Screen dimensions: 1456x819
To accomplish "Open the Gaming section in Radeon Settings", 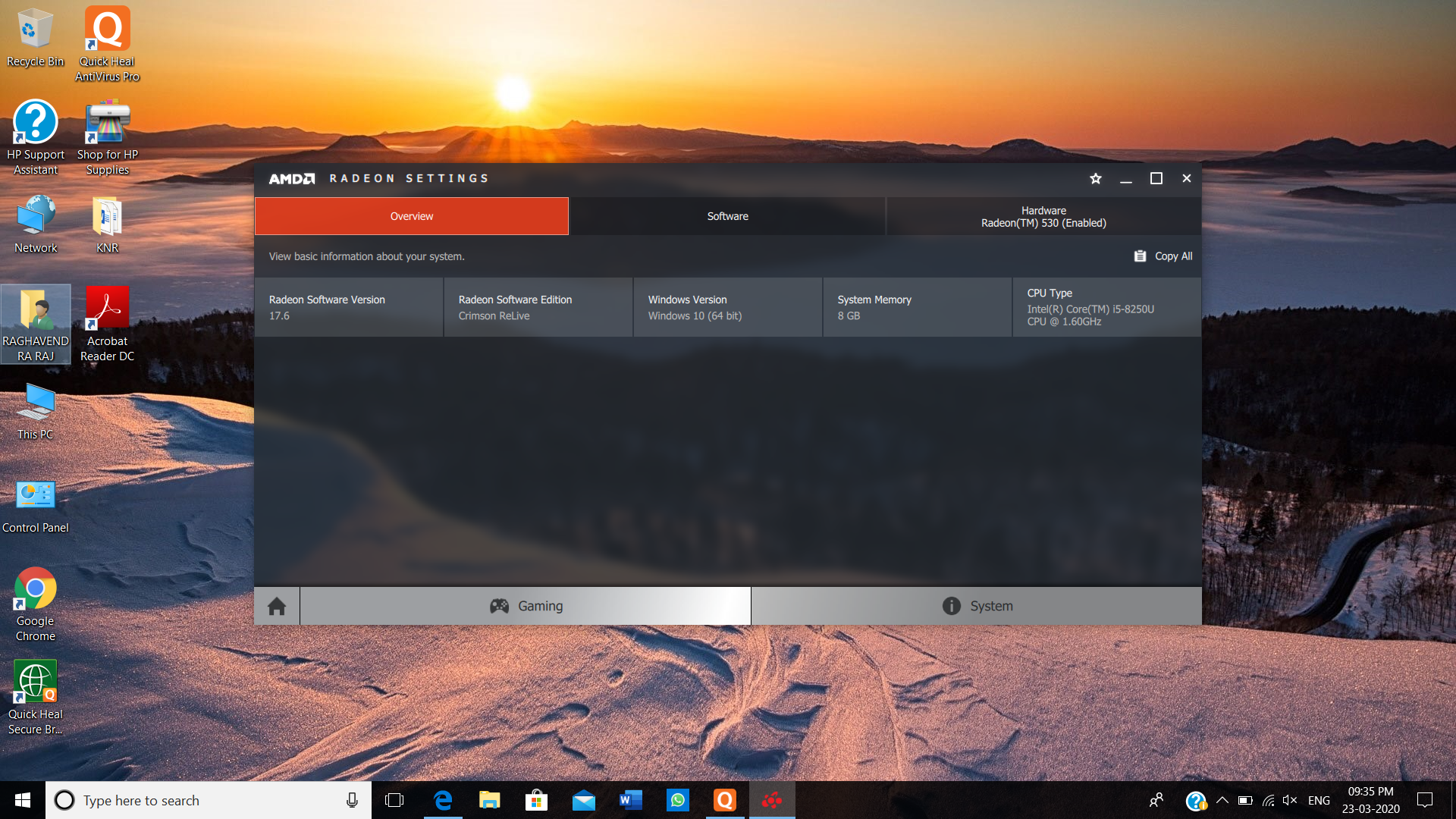I will pyautogui.click(x=525, y=605).
